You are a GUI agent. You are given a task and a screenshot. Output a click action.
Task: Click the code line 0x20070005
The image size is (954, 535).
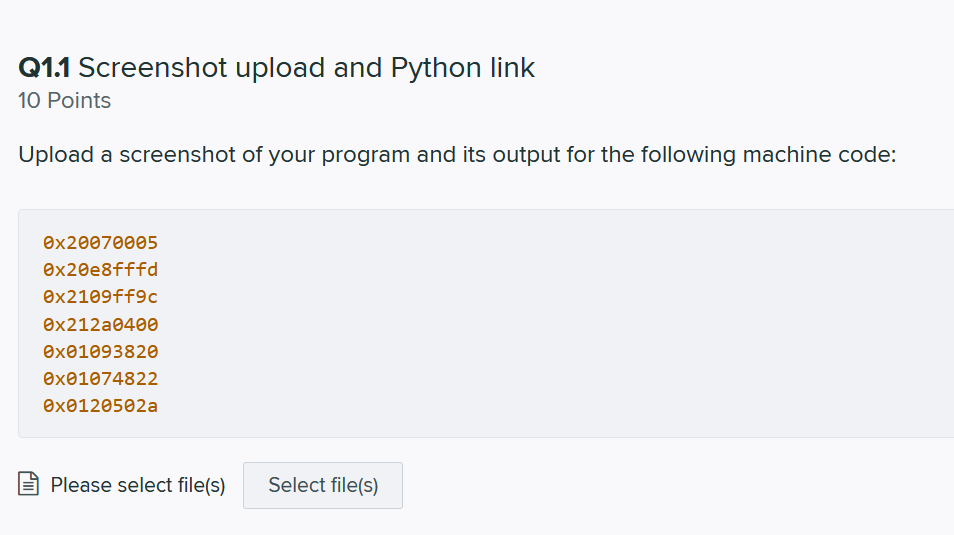coord(100,242)
